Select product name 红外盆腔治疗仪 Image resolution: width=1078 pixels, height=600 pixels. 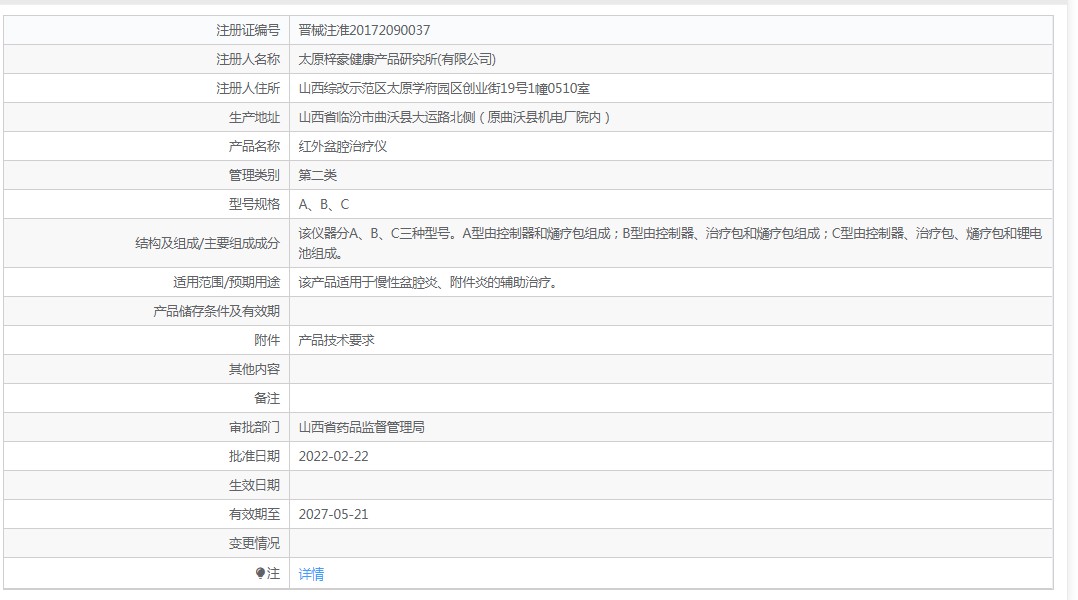pyautogui.click(x=342, y=146)
